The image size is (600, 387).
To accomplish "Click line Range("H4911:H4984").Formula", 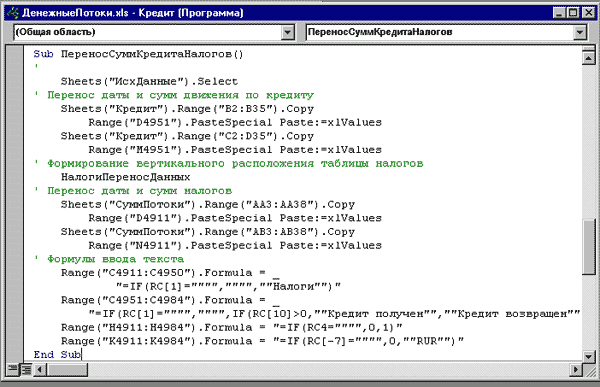I will coord(232,328).
